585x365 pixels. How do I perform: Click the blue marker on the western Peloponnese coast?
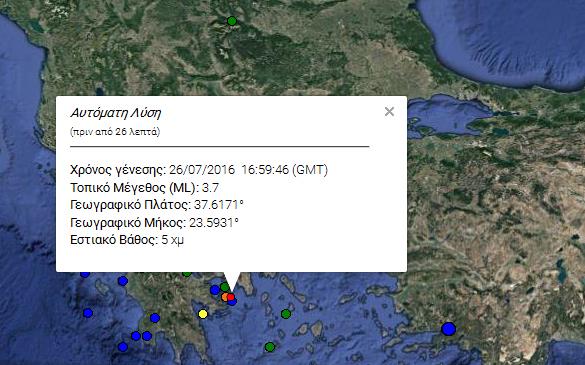coord(155,318)
